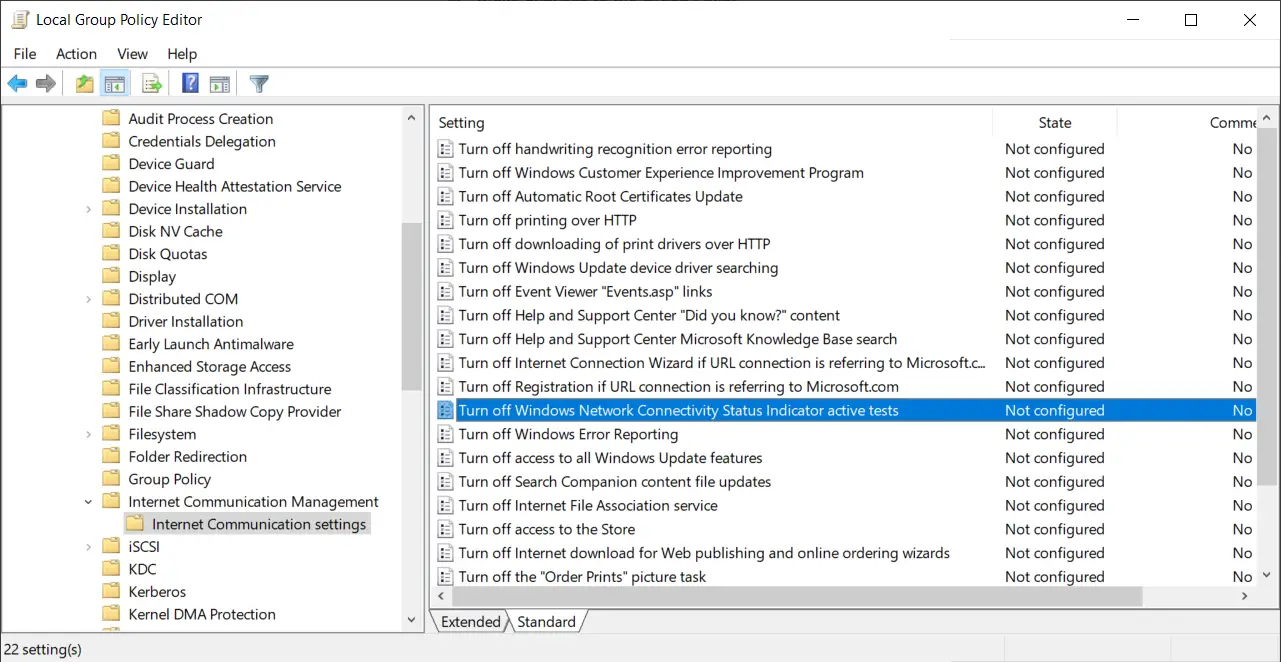Click the Export List toolbar icon
1281x662 pixels.
point(152,84)
